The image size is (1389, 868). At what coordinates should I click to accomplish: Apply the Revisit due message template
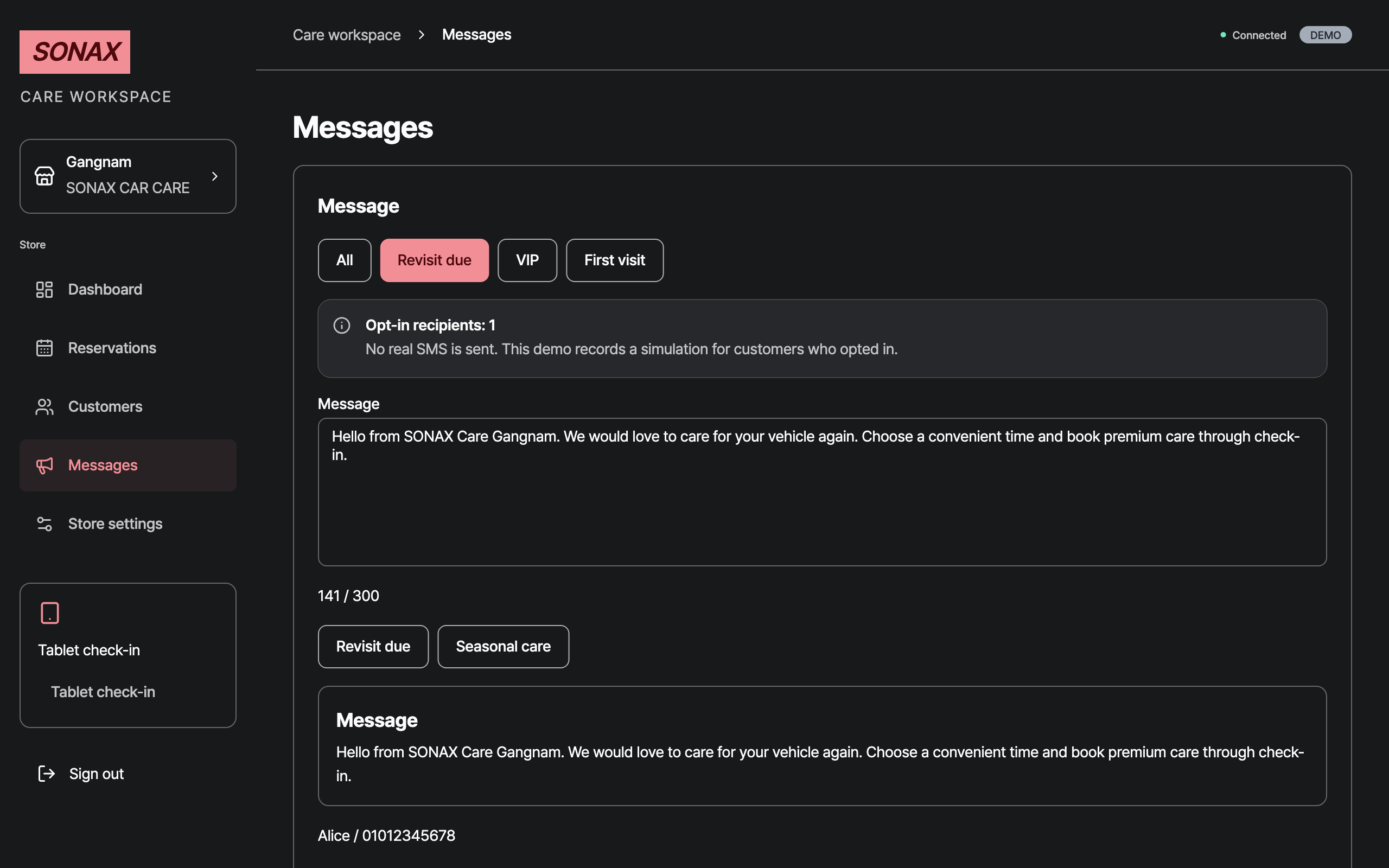(x=373, y=647)
